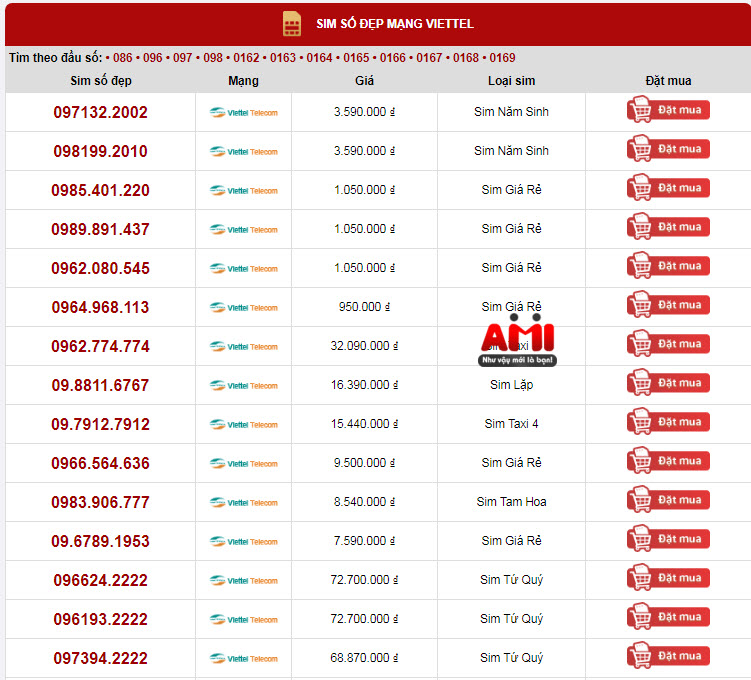View sim number 0983.906.777

pos(101,503)
